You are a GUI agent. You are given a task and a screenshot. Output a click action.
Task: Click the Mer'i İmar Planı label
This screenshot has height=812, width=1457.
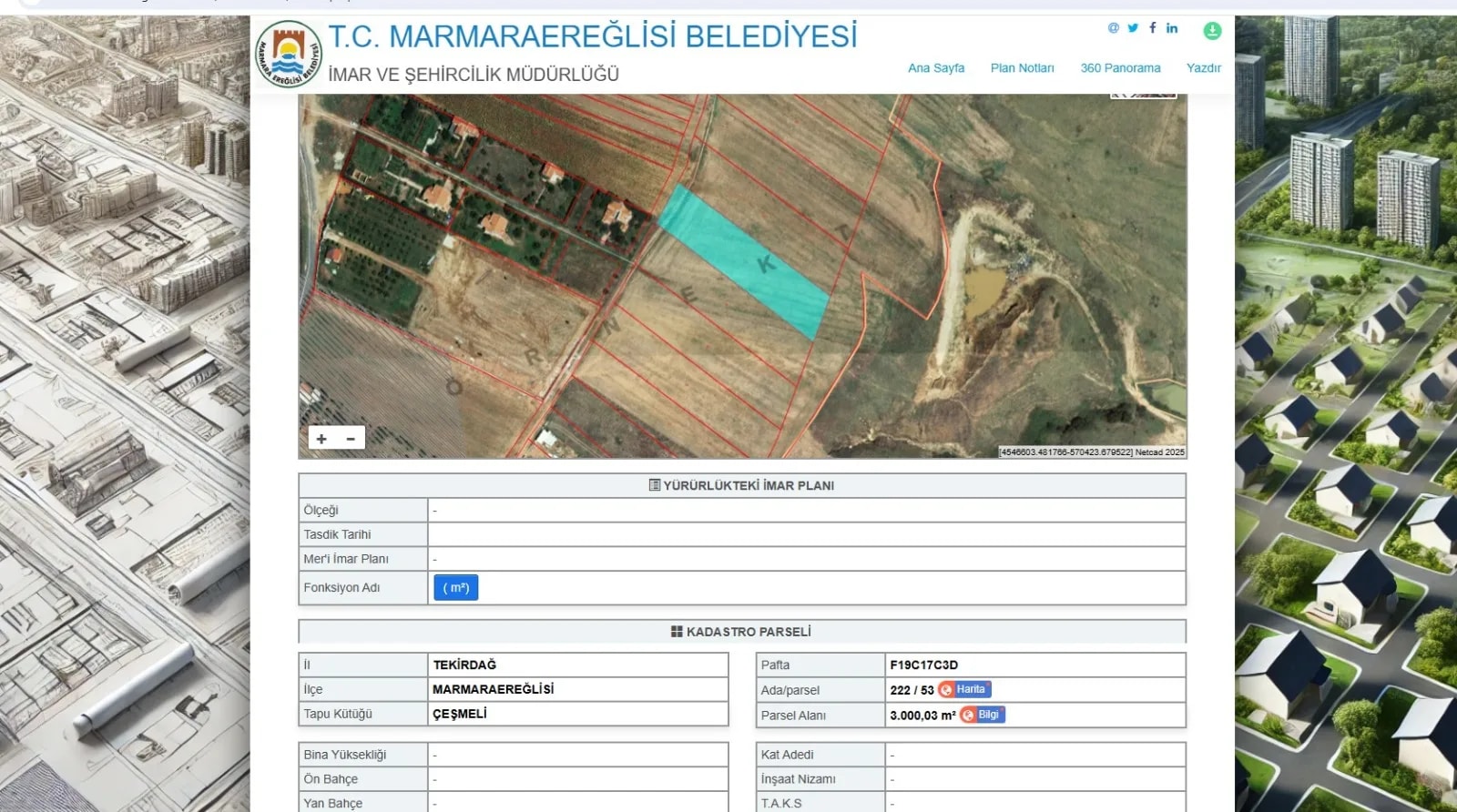pyautogui.click(x=346, y=559)
